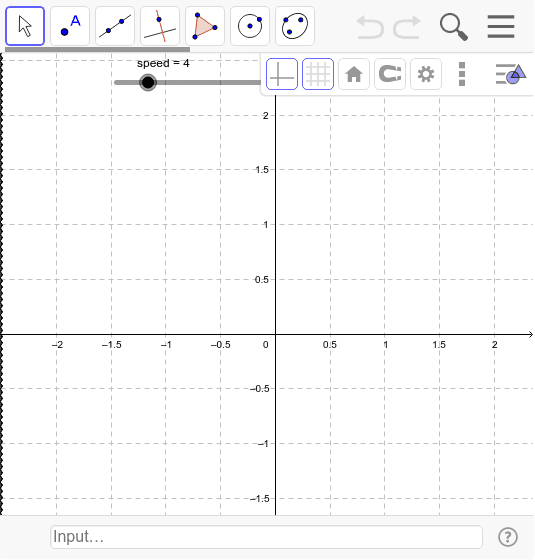The image size is (535, 560).
Task: Pick the Line through two points tool
Action: coord(115,26)
